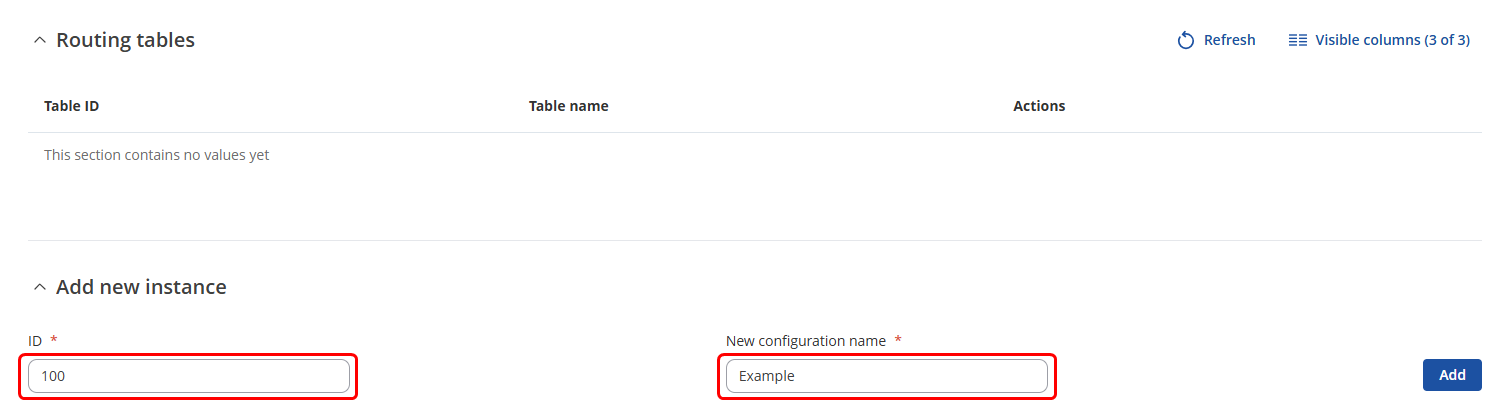Click the Table name column header
Screen dimensions: 1504x417
pyautogui.click(x=568, y=106)
